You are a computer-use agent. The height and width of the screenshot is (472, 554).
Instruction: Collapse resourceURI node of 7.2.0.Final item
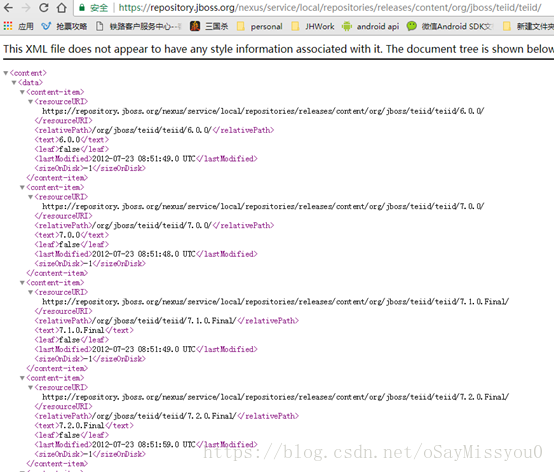pyautogui.click(x=30, y=388)
